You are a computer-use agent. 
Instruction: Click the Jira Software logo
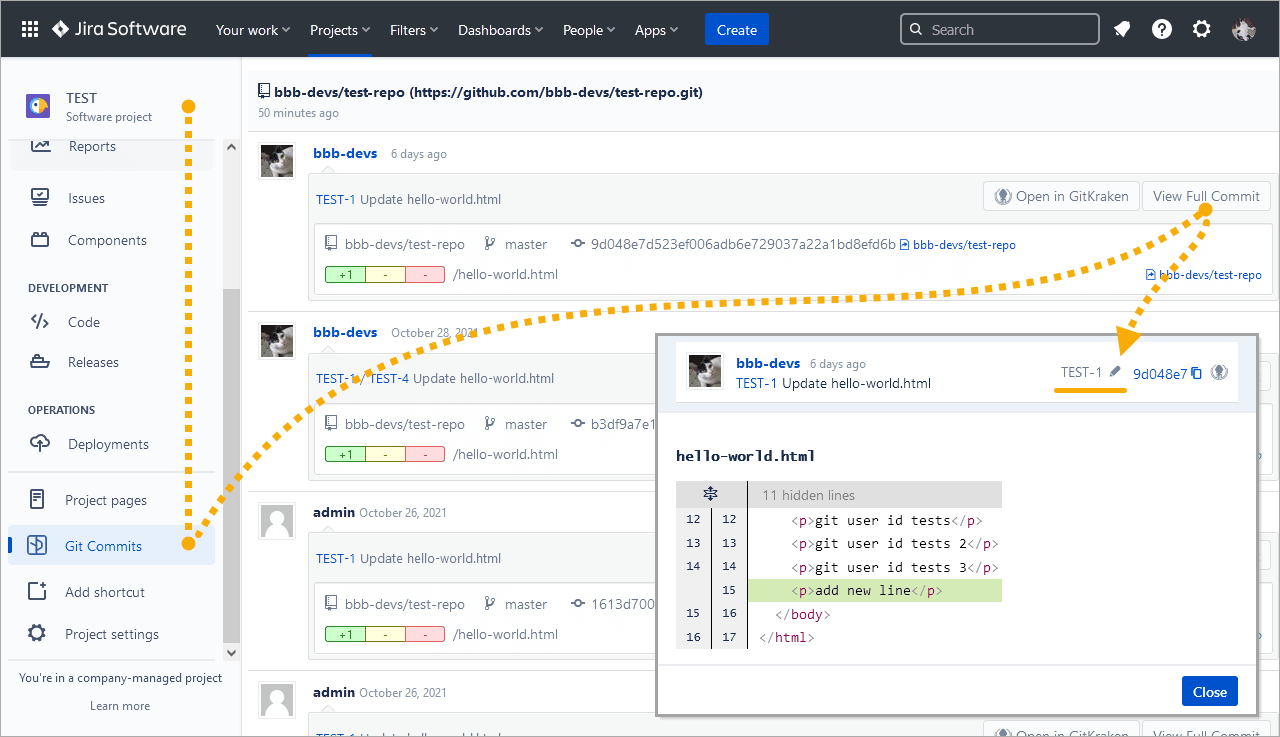click(x=119, y=29)
